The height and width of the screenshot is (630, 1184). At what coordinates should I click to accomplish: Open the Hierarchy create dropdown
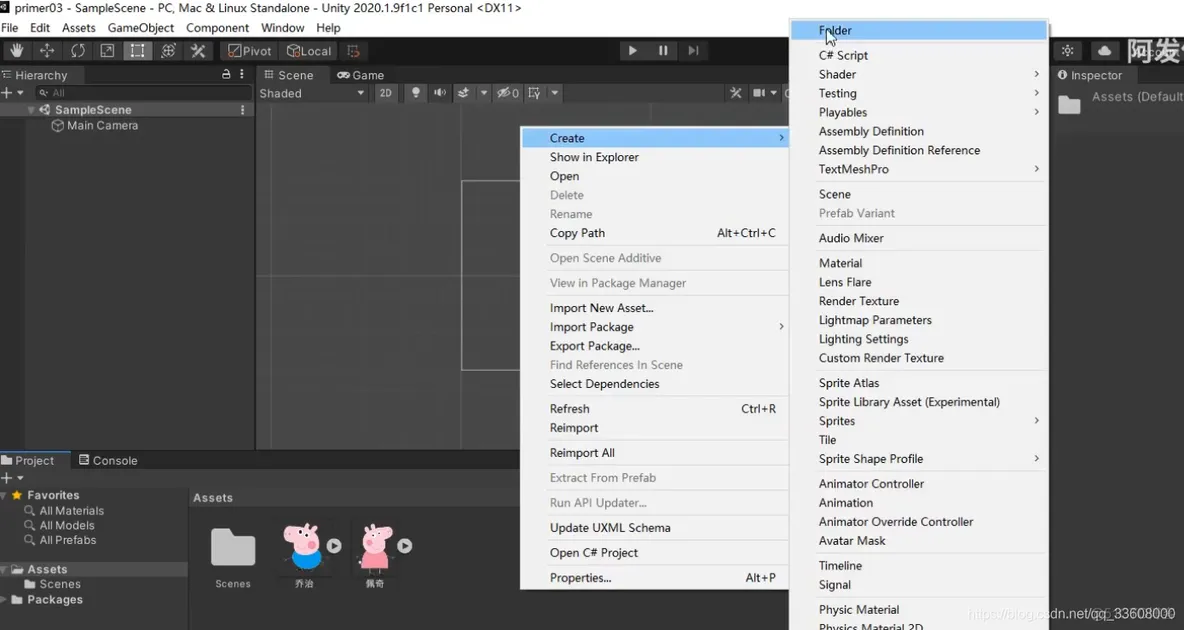[x=13, y=92]
